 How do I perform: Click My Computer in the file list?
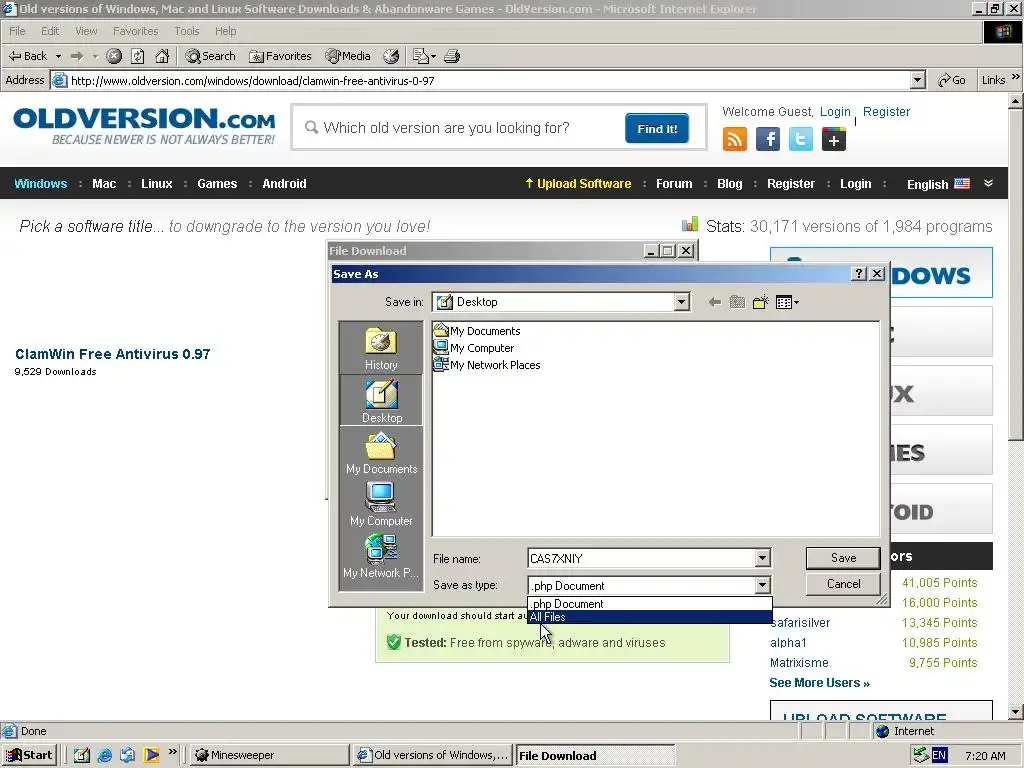474,347
